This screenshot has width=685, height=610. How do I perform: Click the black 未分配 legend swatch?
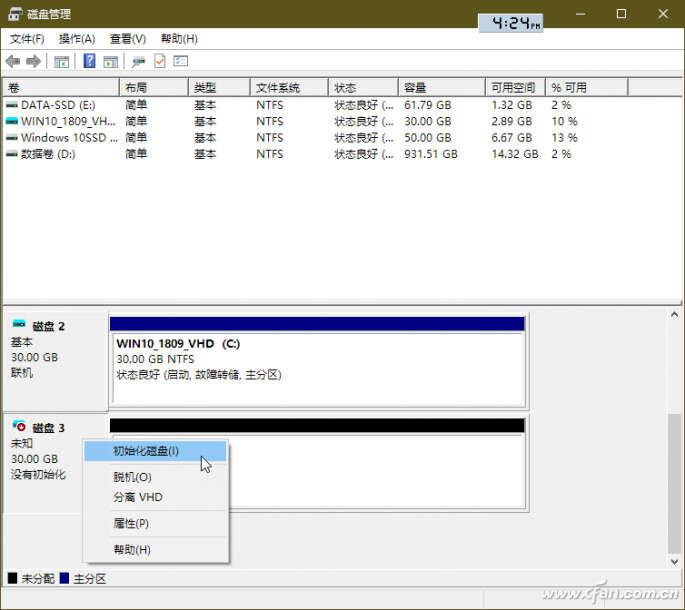coord(12,578)
